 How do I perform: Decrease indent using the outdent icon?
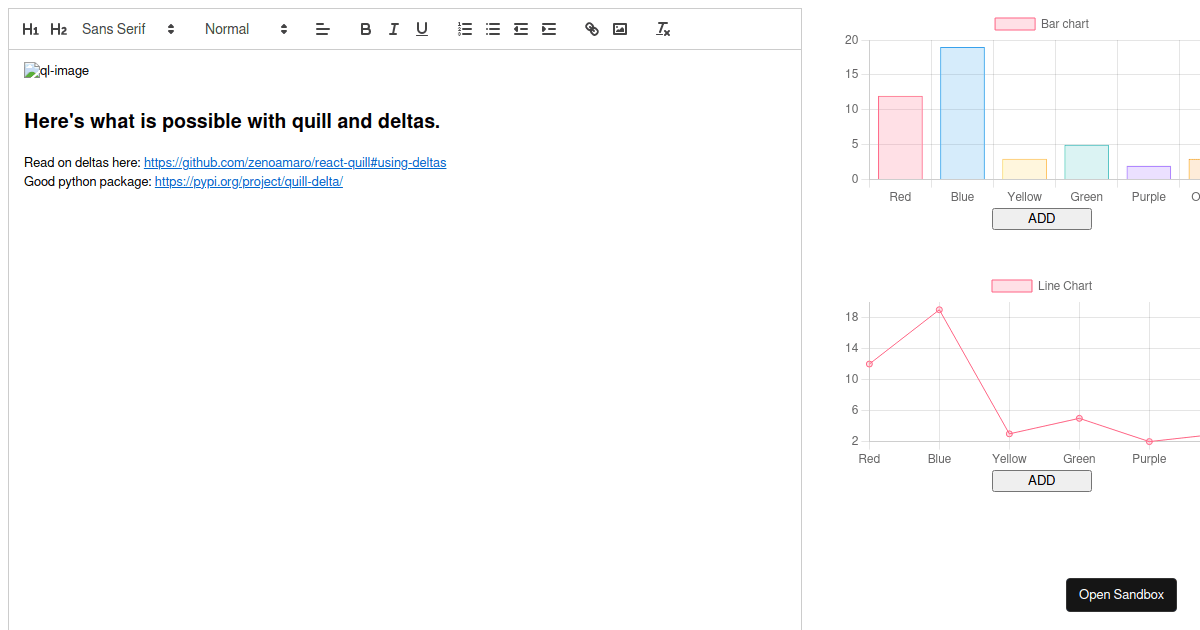(520, 29)
